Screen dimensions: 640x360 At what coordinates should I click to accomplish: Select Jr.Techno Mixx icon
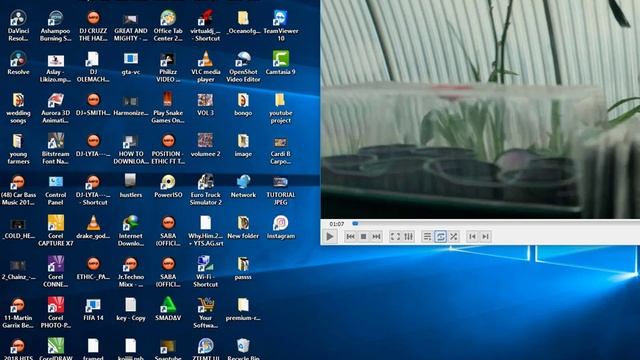[131, 272]
